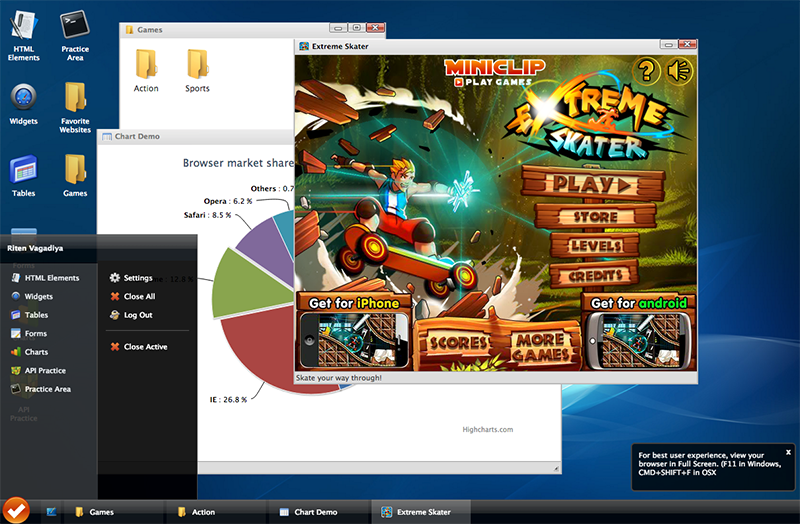The image size is (800, 524).
Task: Click the Extreme Skater window title bar
Action: click(477, 46)
